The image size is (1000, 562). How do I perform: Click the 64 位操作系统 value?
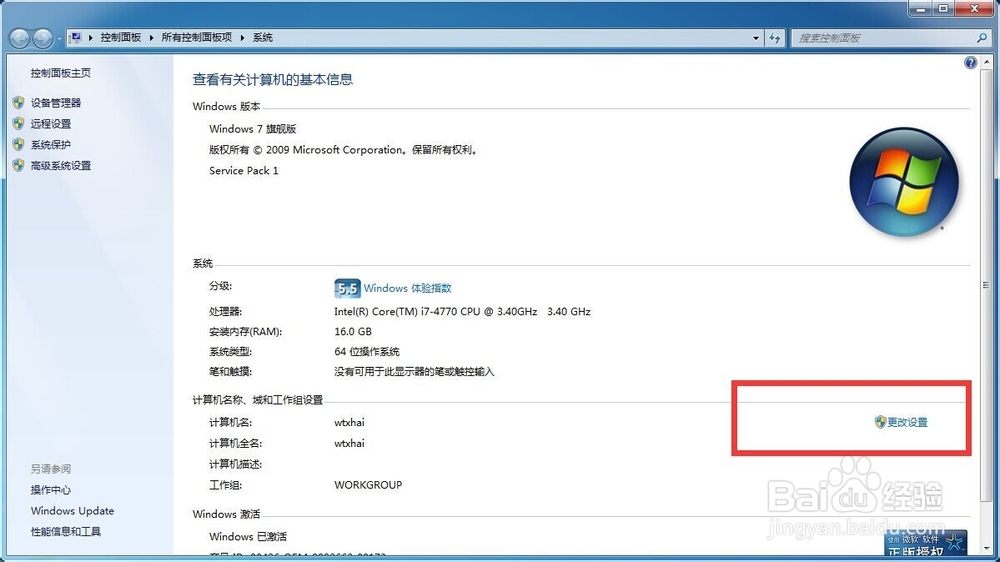[367, 351]
